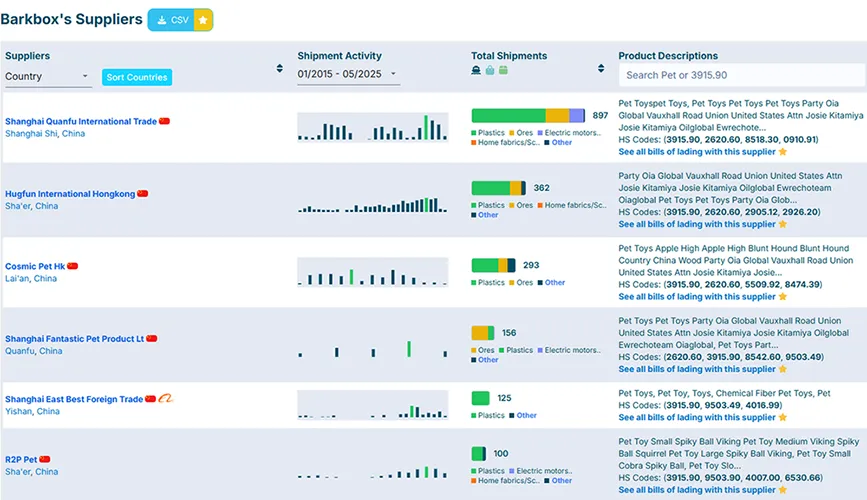Click Other category link for Hugfun
The width and height of the screenshot is (867, 500).
pos(488,215)
